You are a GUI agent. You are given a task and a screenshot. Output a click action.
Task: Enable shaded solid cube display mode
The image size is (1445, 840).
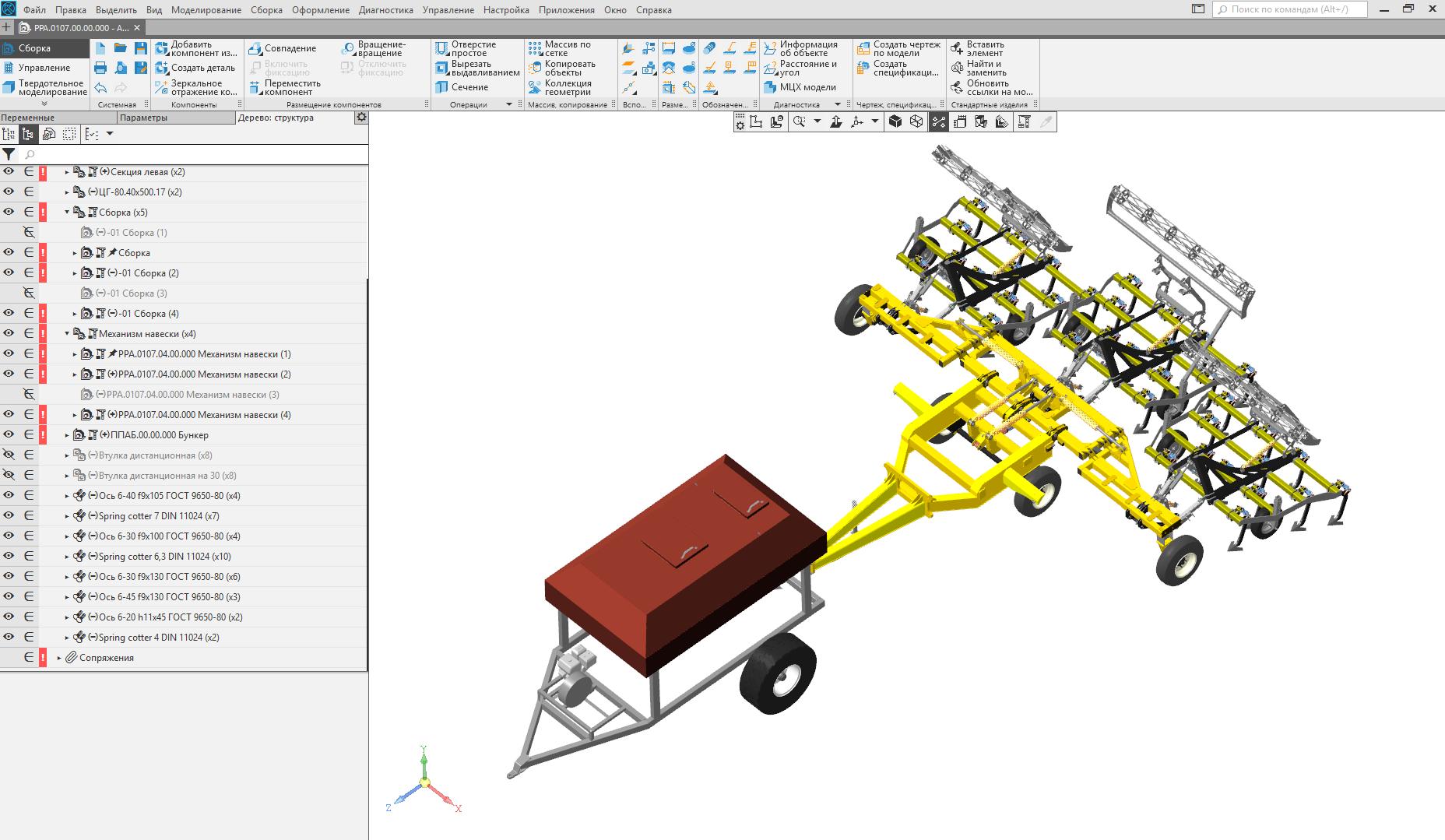[x=895, y=121]
